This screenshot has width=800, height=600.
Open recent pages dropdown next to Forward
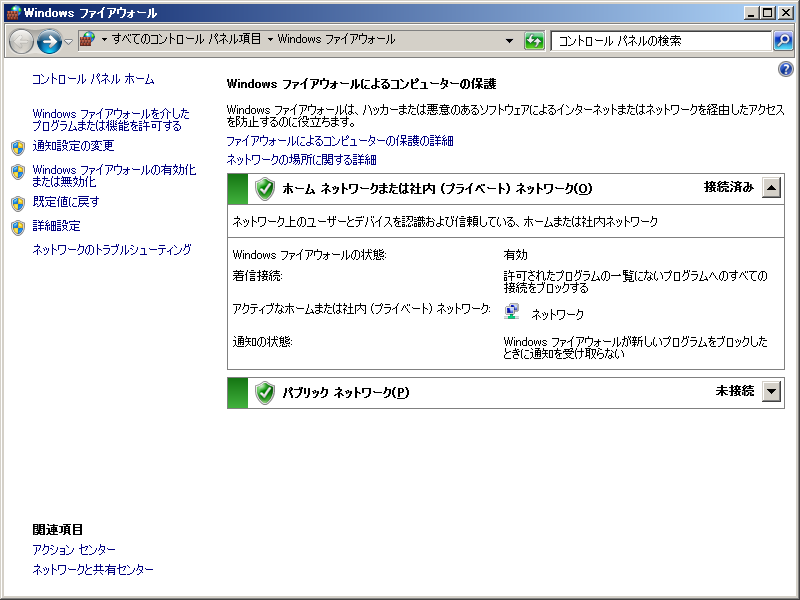tap(68, 42)
